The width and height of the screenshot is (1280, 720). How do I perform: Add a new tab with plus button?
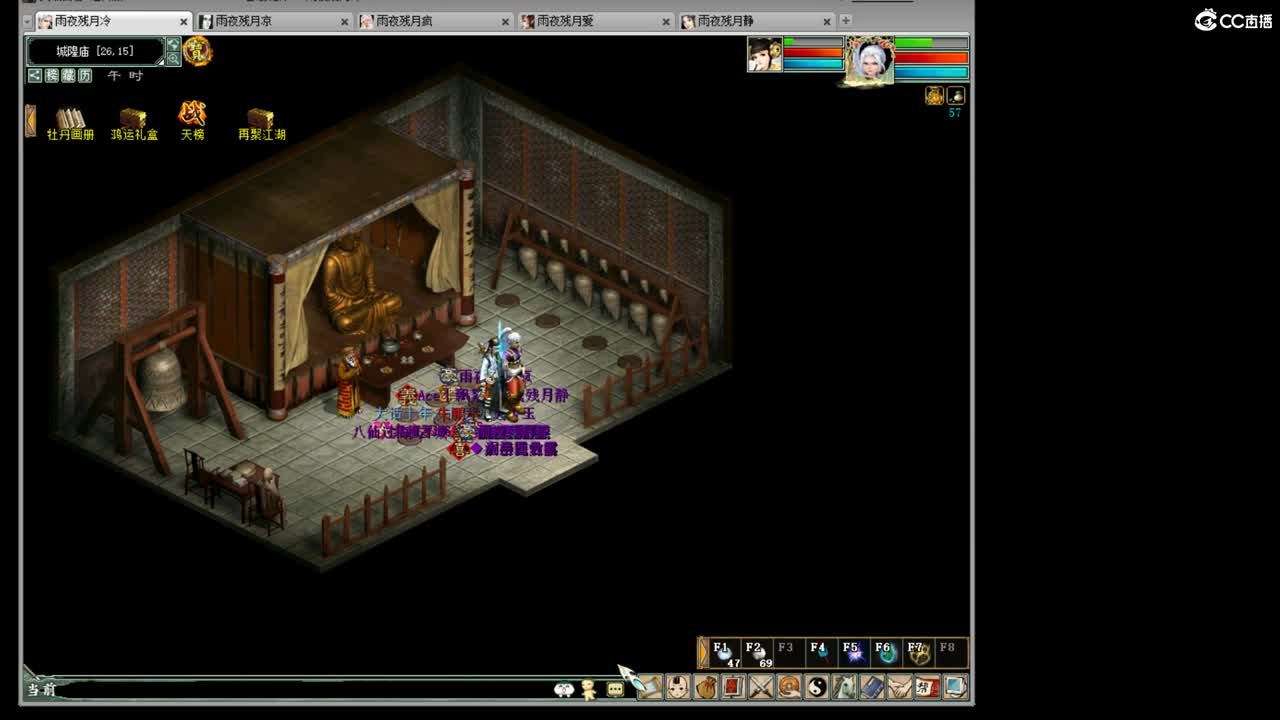[x=846, y=20]
